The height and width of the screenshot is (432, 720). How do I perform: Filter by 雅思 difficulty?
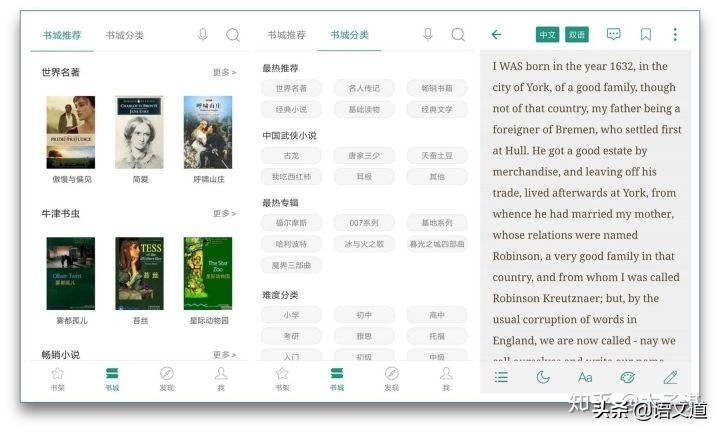point(364,336)
